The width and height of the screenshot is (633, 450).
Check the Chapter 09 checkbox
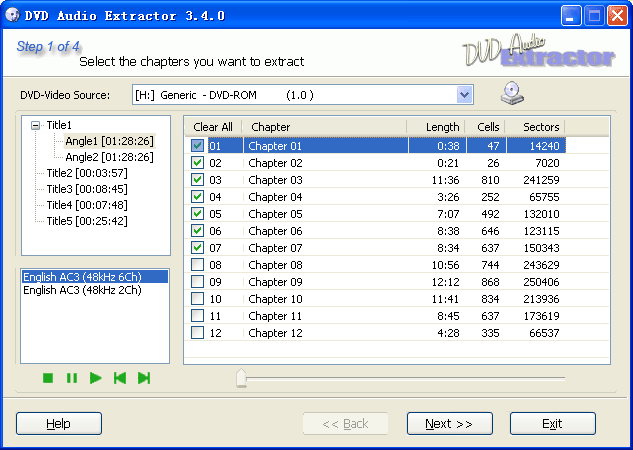(x=197, y=282)
